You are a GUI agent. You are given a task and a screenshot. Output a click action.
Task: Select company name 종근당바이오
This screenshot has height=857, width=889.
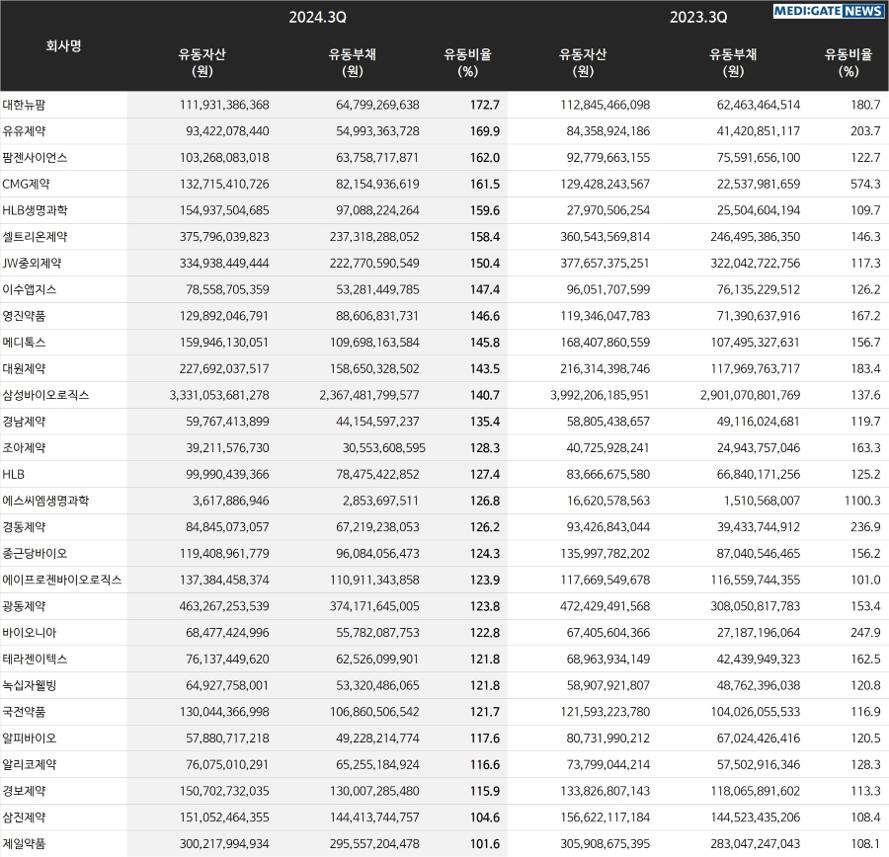[35, 553]
